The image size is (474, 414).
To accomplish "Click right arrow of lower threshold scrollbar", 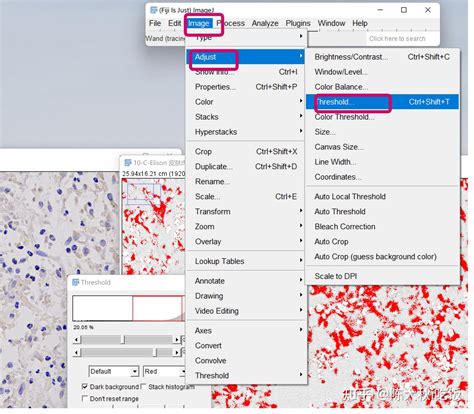I will click(x=177, y=352).
